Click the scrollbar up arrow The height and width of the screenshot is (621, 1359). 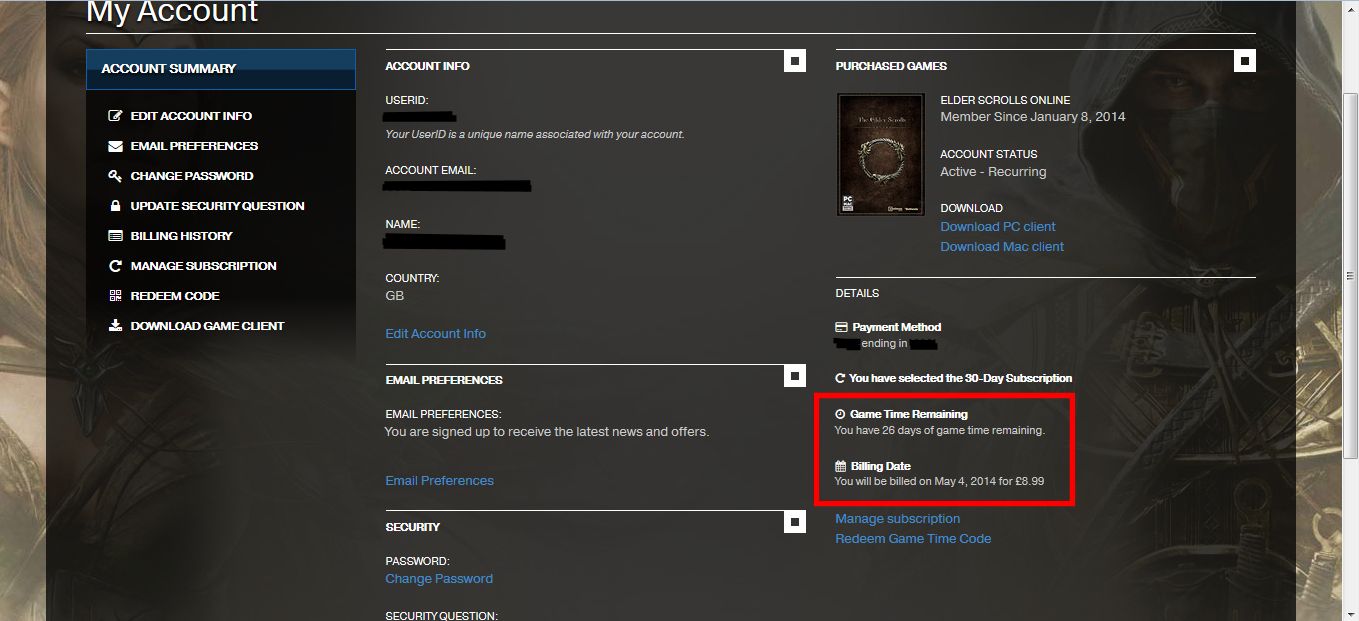(1349, 8)
